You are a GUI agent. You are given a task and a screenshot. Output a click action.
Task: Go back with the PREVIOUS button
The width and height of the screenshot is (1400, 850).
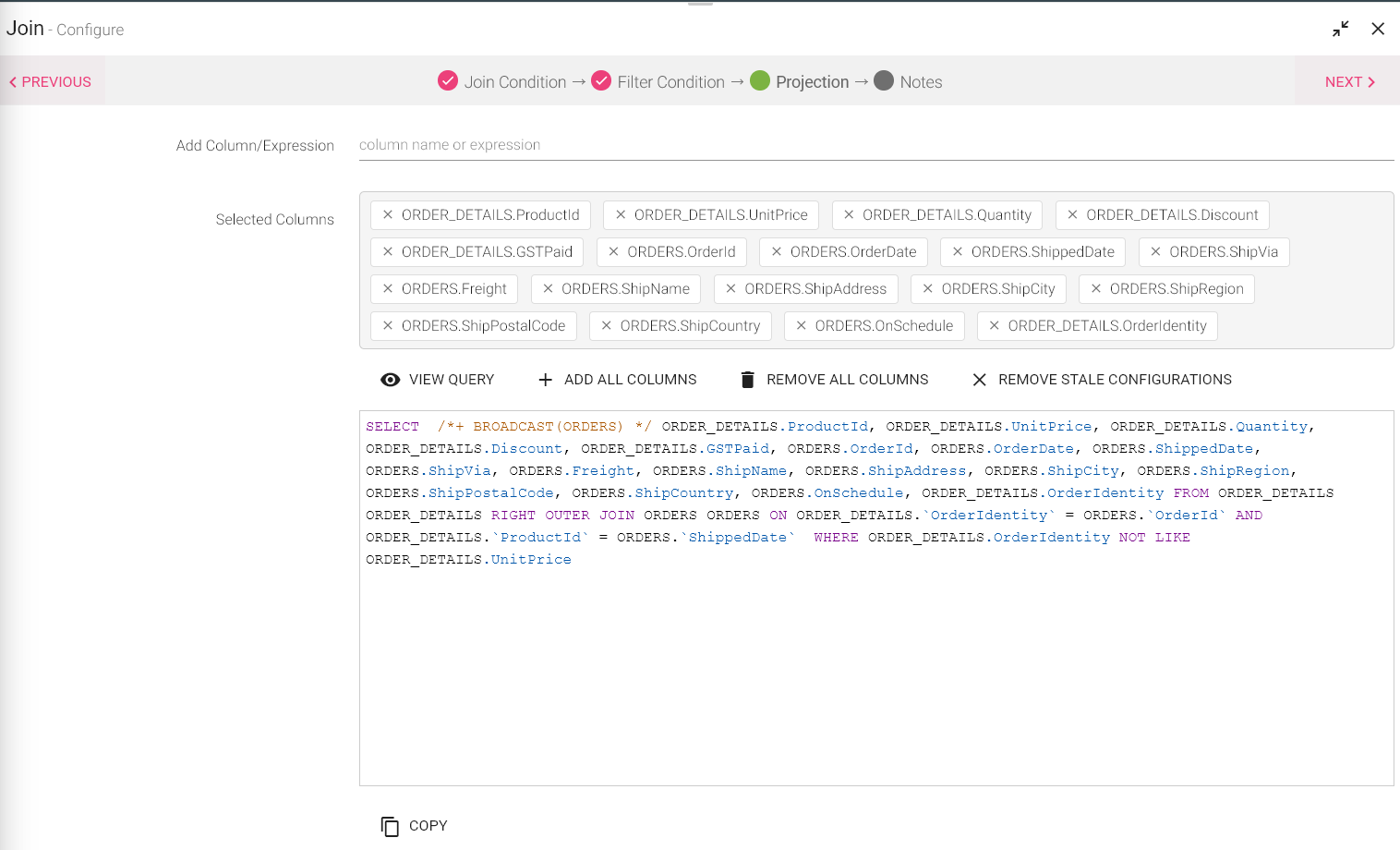(x=51, y=82)
